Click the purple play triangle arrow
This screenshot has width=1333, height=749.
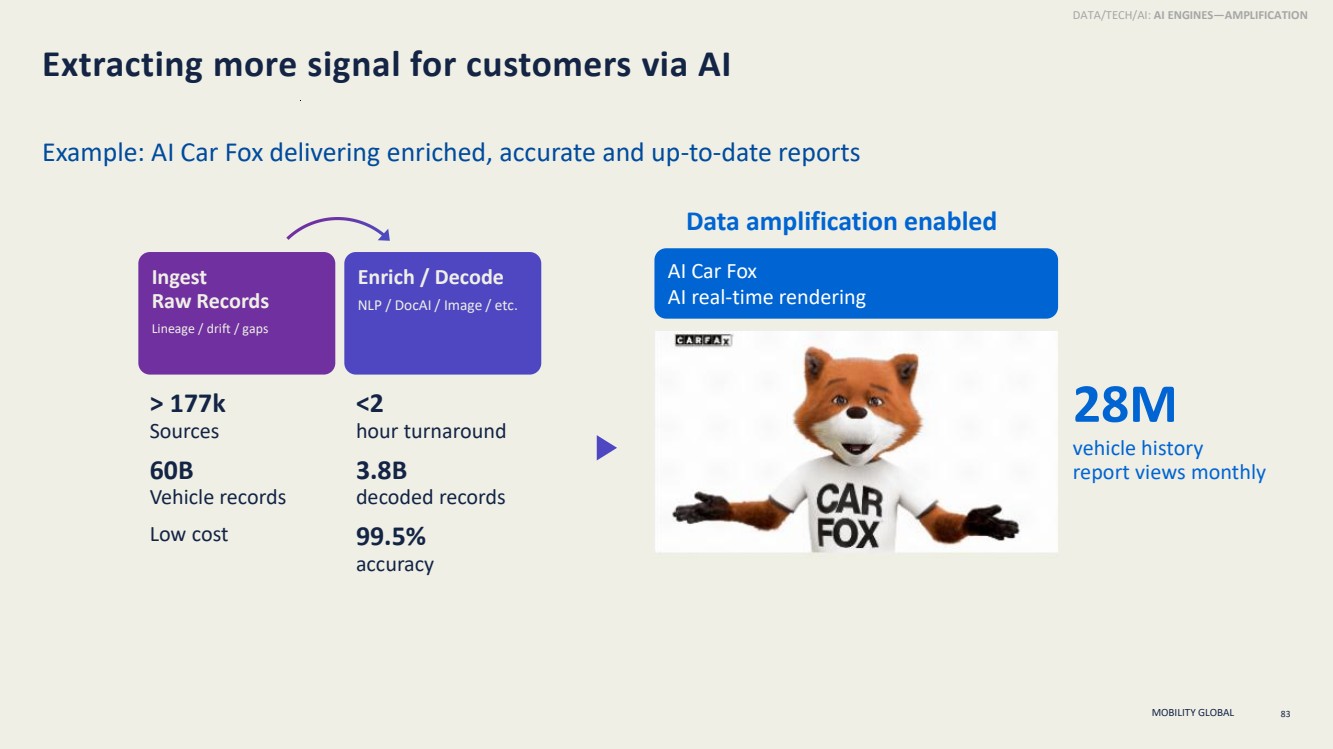606,448
